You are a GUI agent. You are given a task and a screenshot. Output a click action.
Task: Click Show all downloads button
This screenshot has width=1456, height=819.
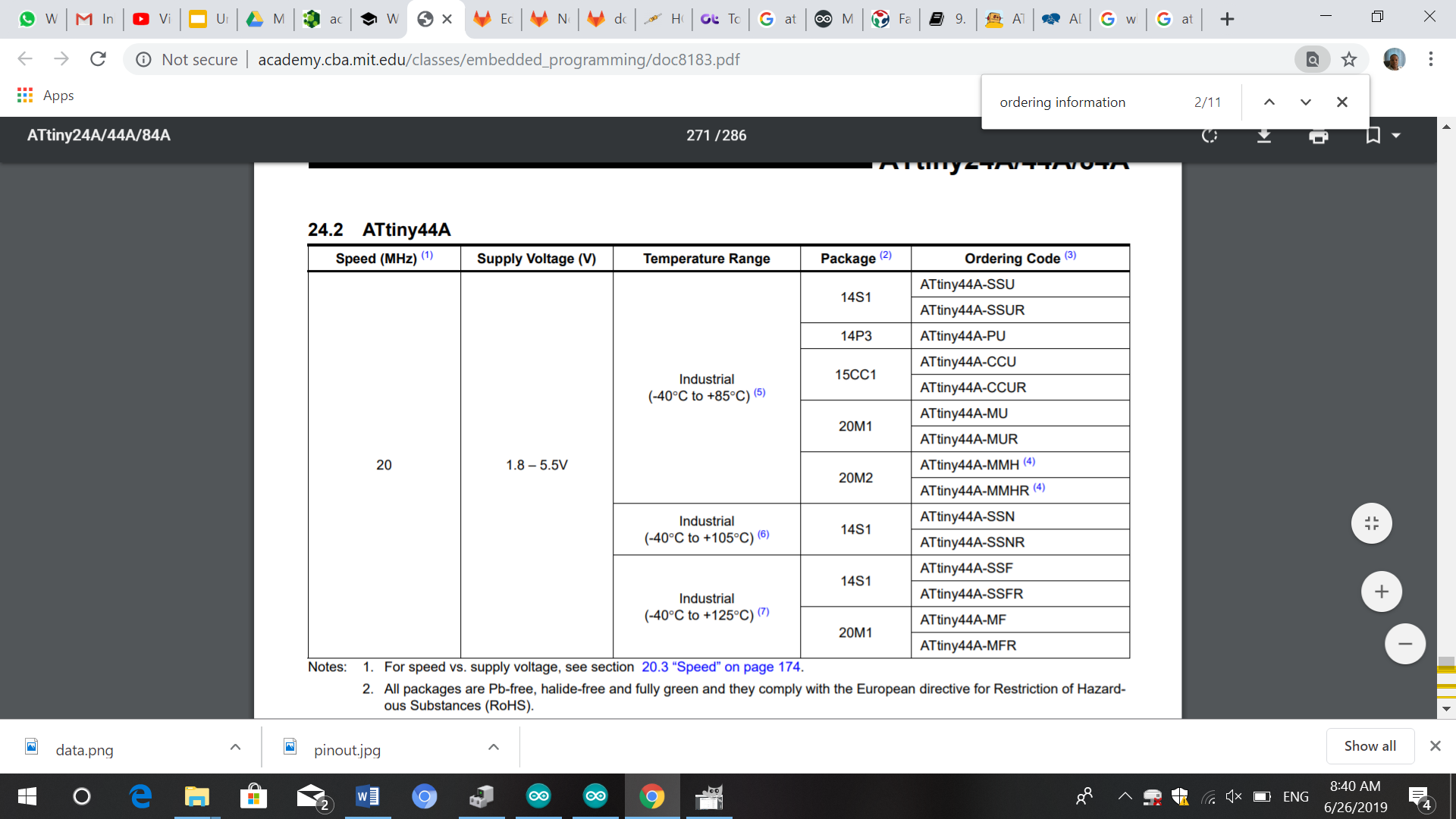1370,746
